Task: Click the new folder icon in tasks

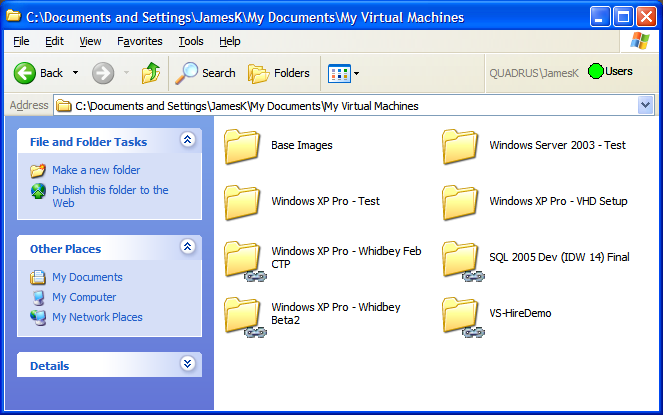Action: click(38, 170)
